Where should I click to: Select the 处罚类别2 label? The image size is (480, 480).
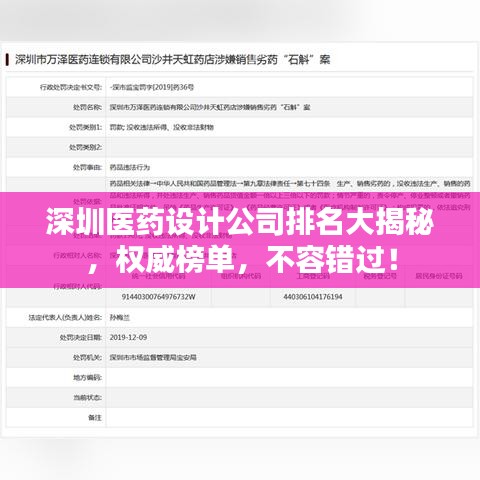85,147
